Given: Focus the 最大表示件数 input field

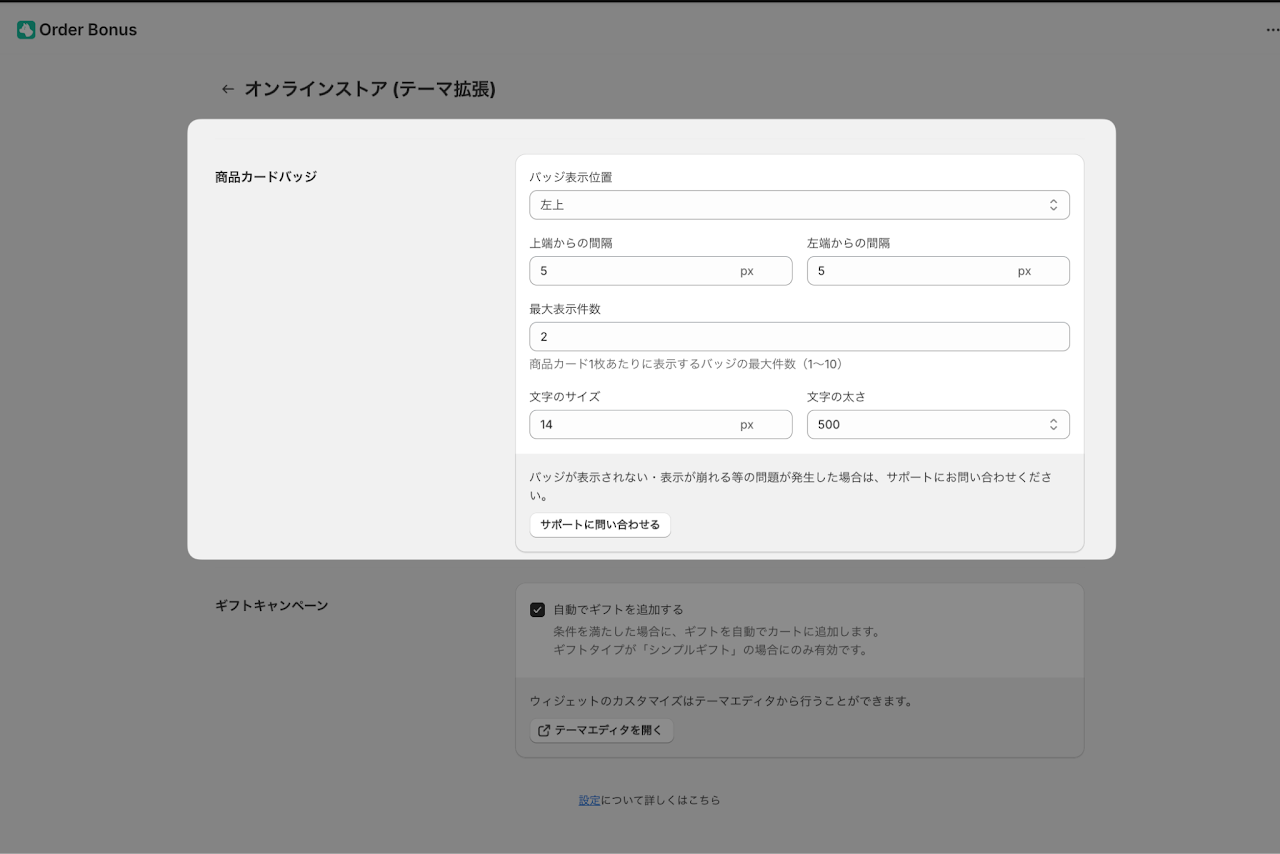Looking at the screenshot, I should [799, 337].
